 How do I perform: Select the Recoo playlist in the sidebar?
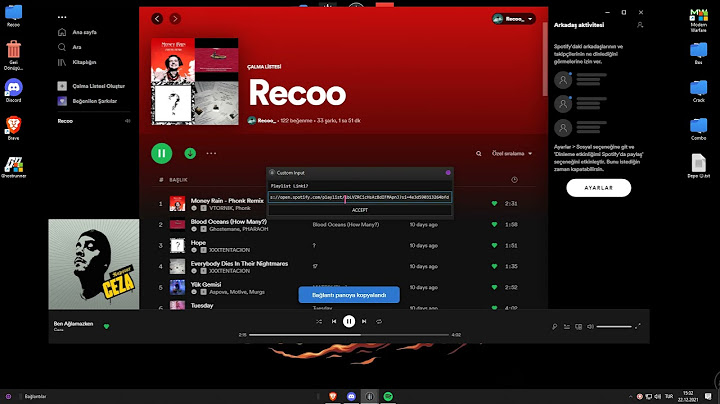[65, 121]
